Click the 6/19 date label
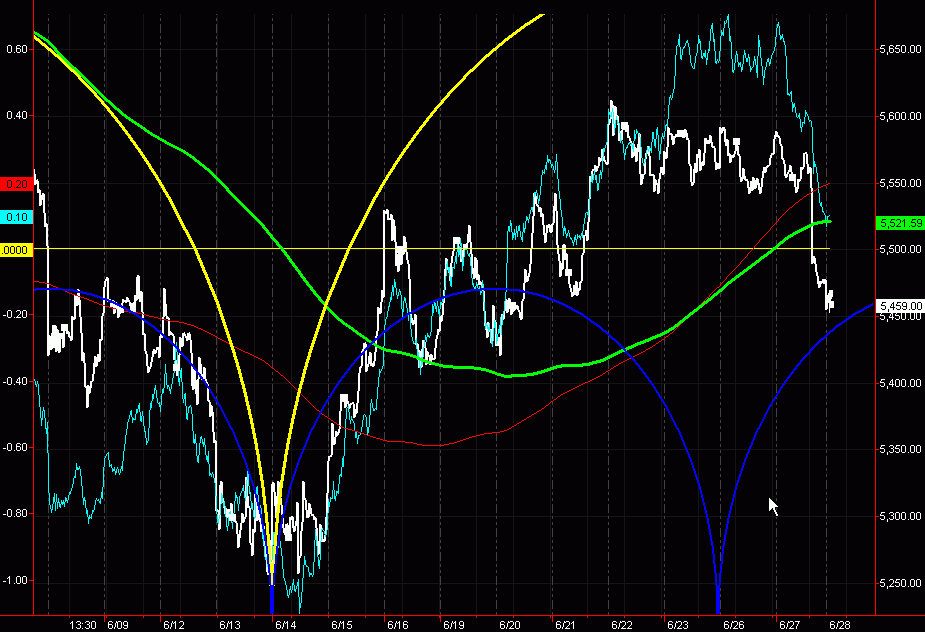The image size is (925, 632). (x=454, y=625)
